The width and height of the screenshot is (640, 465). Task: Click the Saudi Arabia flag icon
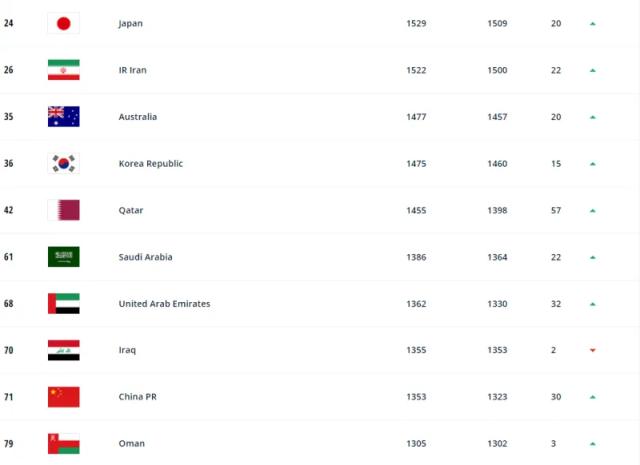[63, 257]
